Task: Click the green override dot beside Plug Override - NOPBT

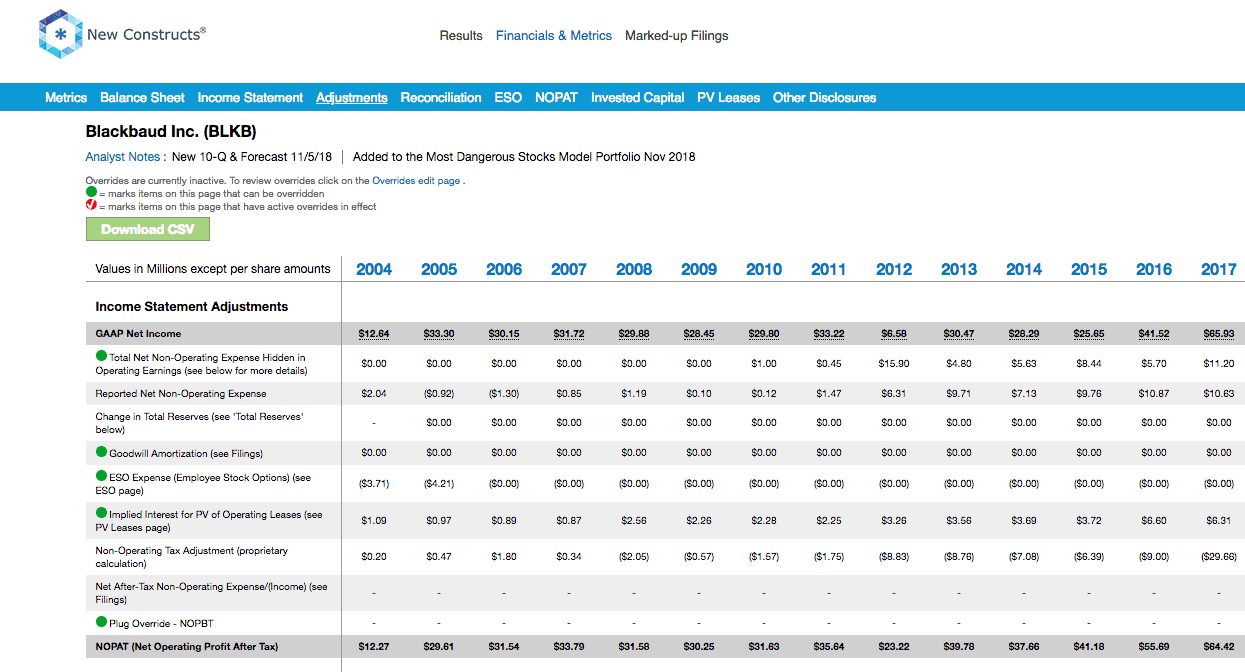Action: (101, 622)
